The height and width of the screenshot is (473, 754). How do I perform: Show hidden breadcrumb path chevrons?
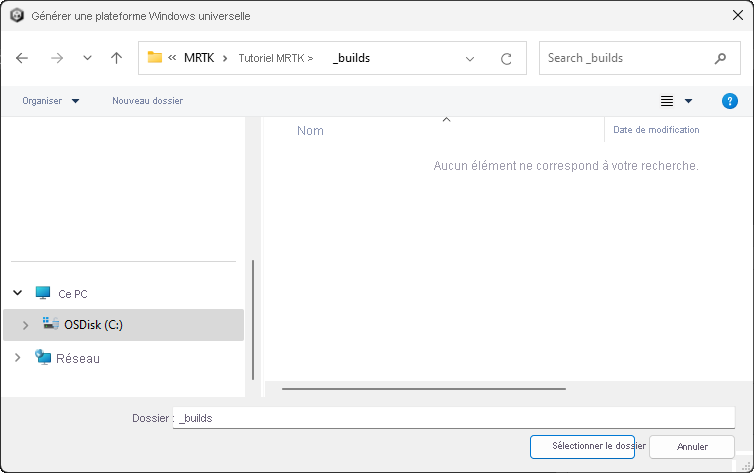(172, 58)
